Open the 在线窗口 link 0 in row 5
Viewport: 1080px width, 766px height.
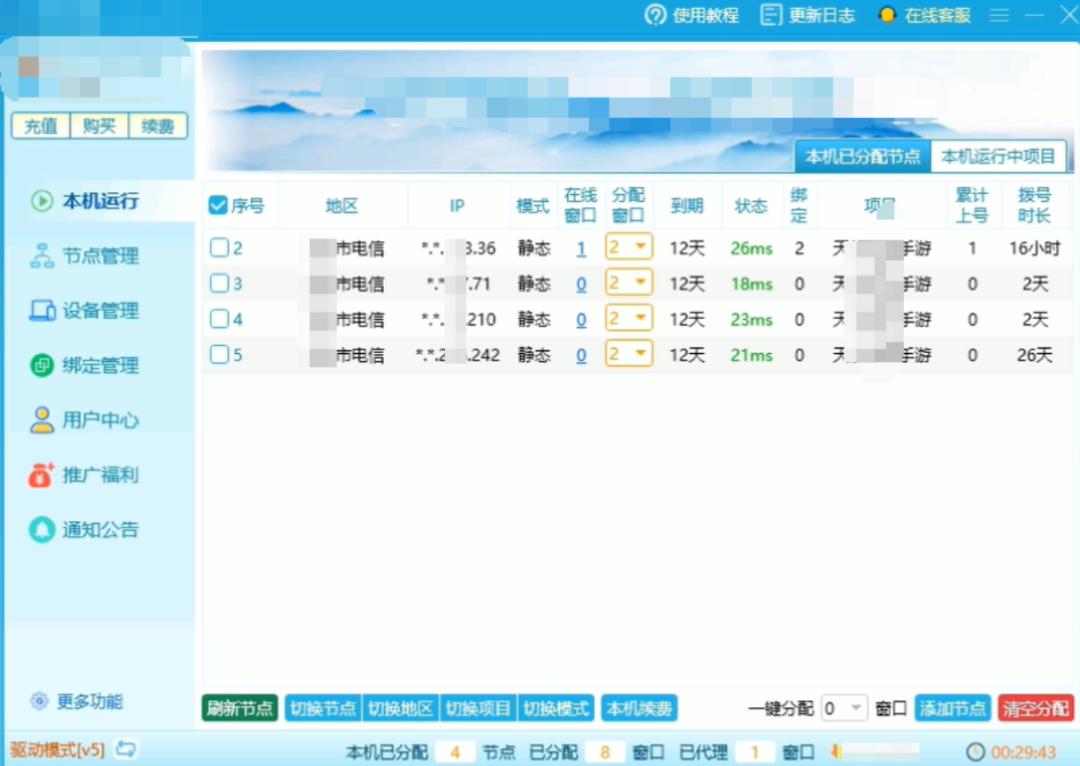(x=581, y=355)
